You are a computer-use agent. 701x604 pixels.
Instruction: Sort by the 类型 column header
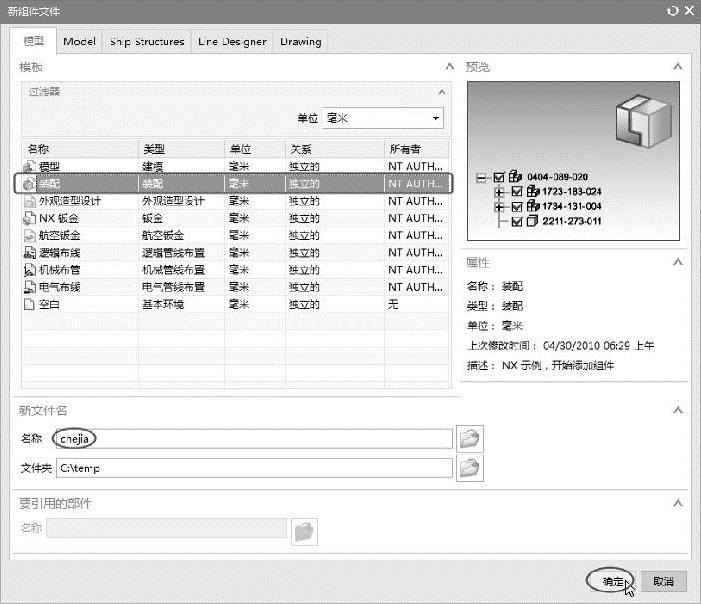(182, 149)
